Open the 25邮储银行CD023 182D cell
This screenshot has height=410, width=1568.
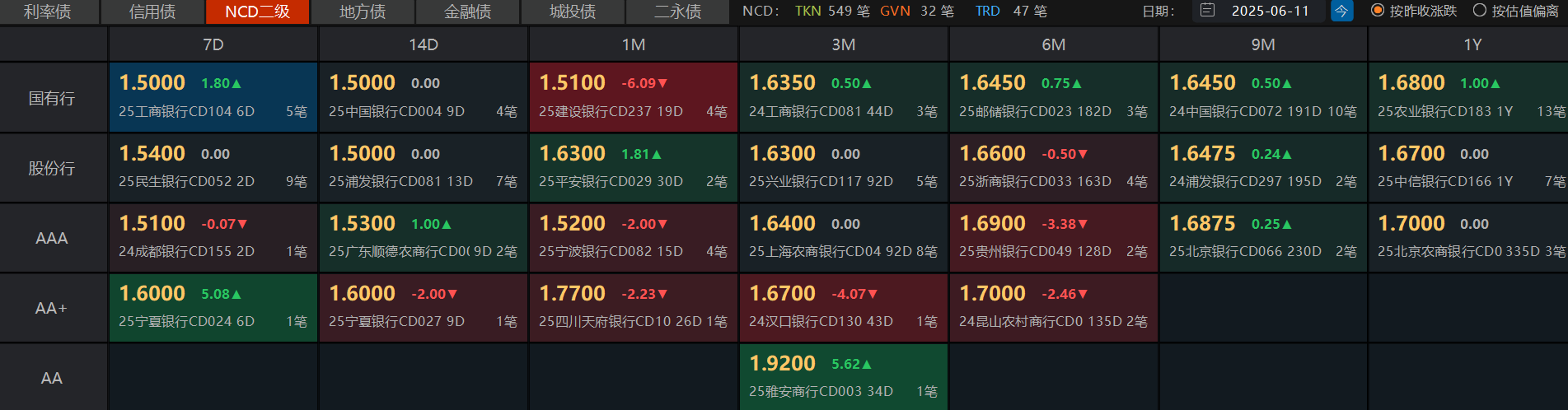pos(1054,97)
